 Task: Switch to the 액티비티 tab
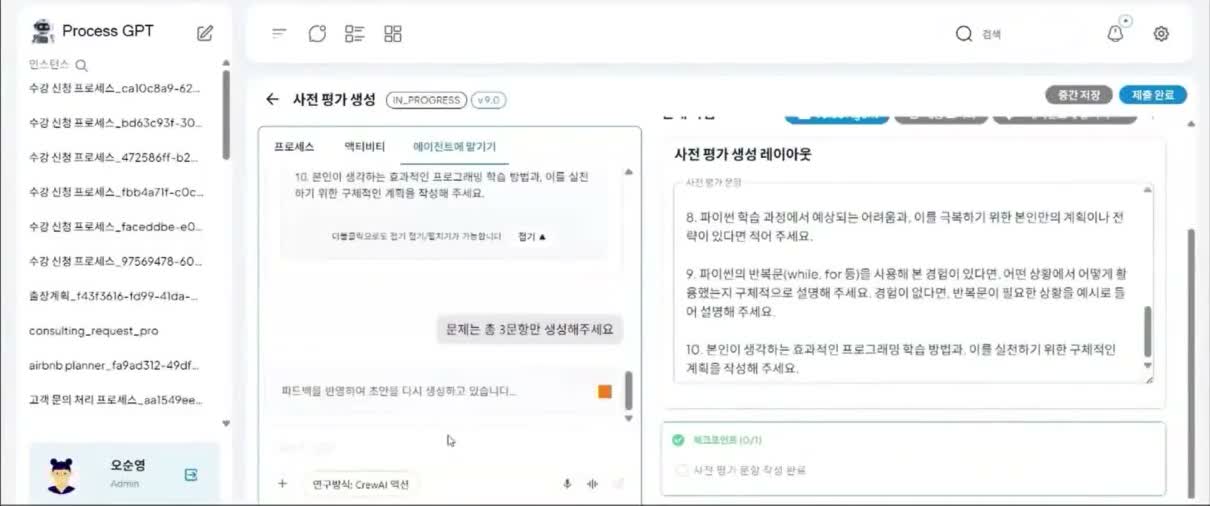pos(365,146)
